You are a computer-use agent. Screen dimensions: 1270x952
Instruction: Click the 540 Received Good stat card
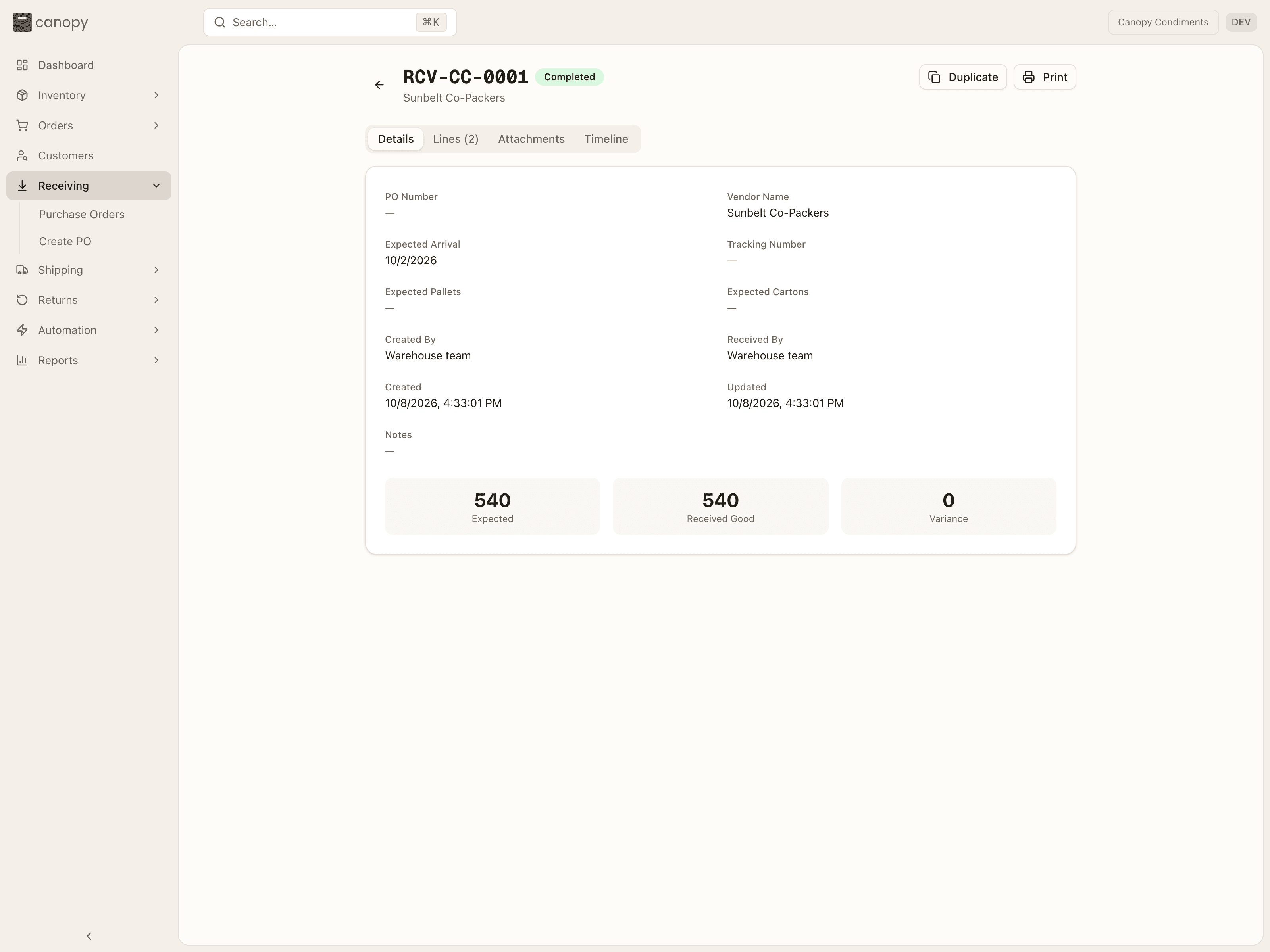click(720, 506)
